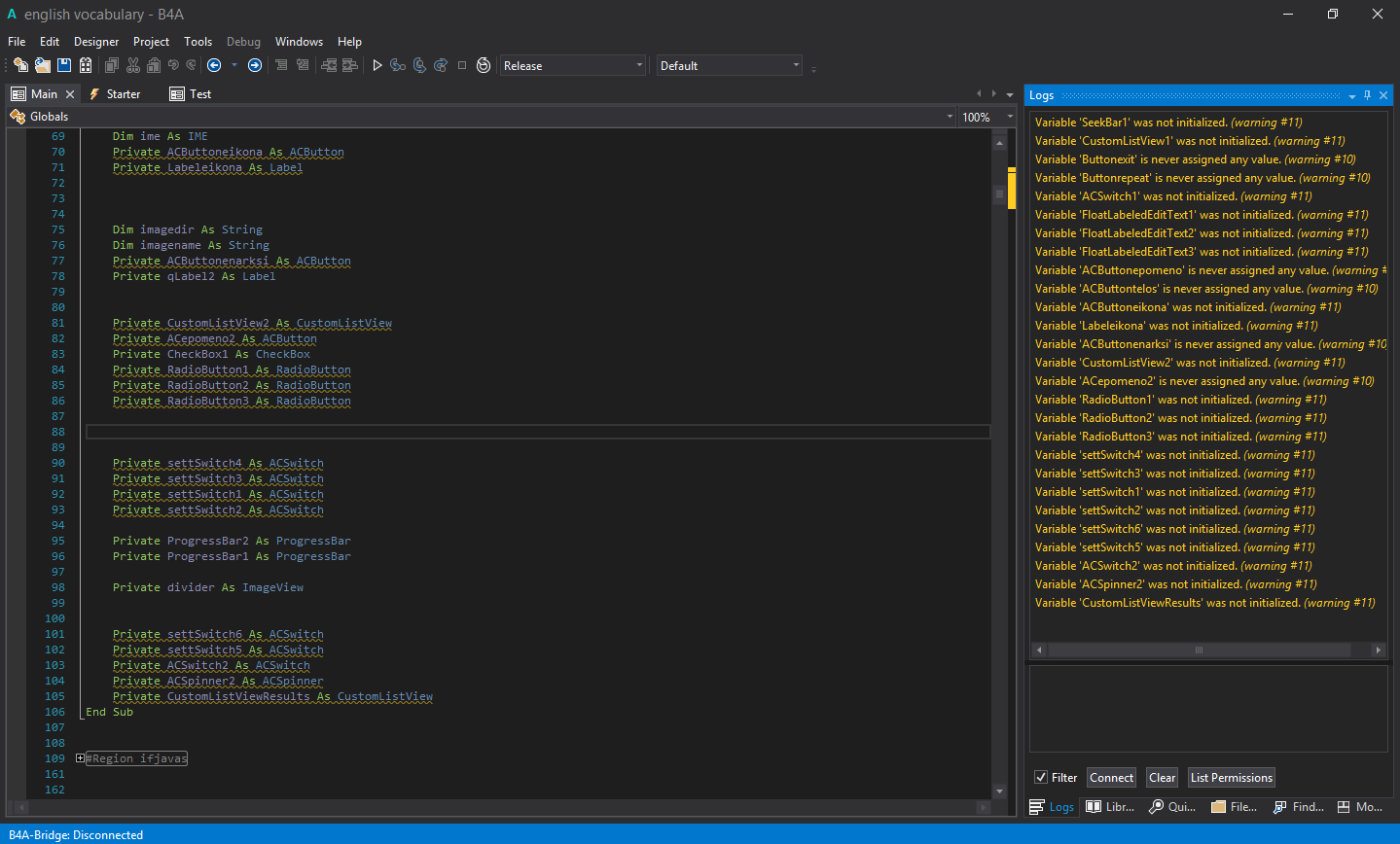Click the Run (play) toolbar icon
1400x844 pixels.
(x=377, y=65)
